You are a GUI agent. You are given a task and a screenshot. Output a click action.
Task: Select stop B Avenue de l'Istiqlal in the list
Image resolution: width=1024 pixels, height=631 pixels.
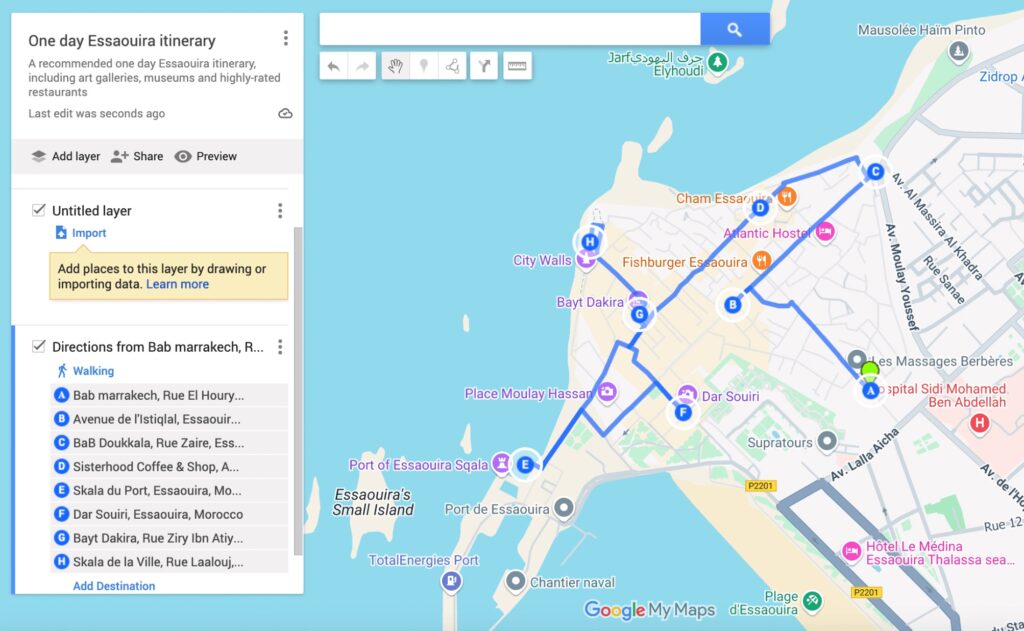[169, 419]
